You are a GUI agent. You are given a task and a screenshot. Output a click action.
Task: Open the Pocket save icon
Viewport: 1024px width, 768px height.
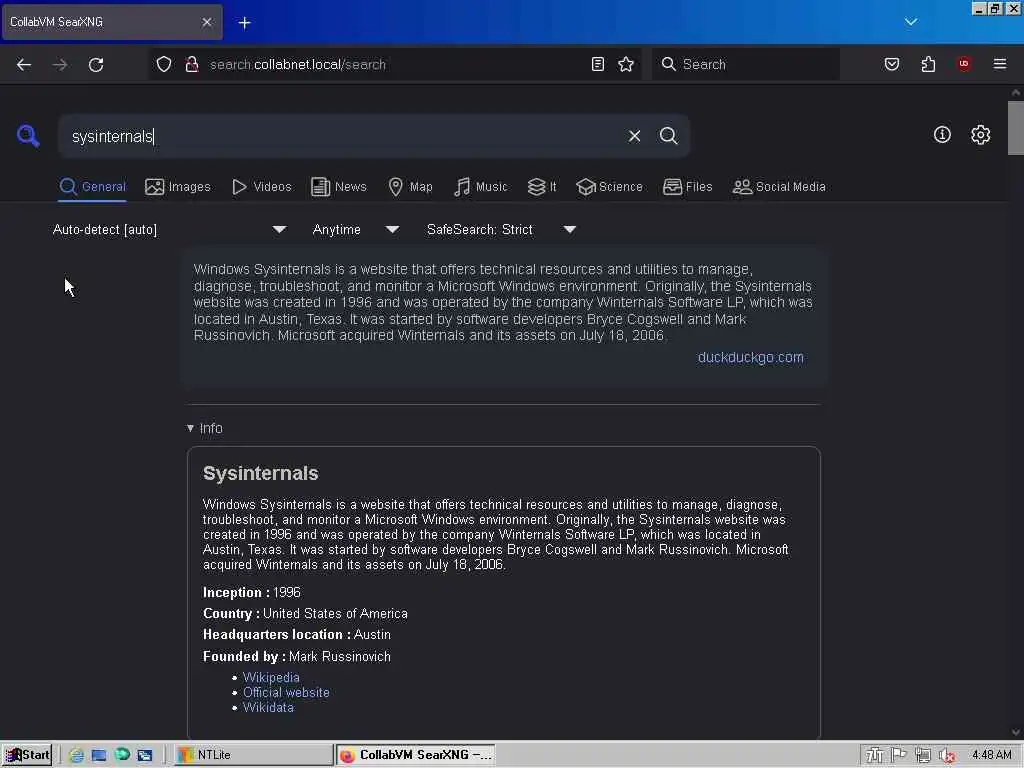tap(892, 64)
